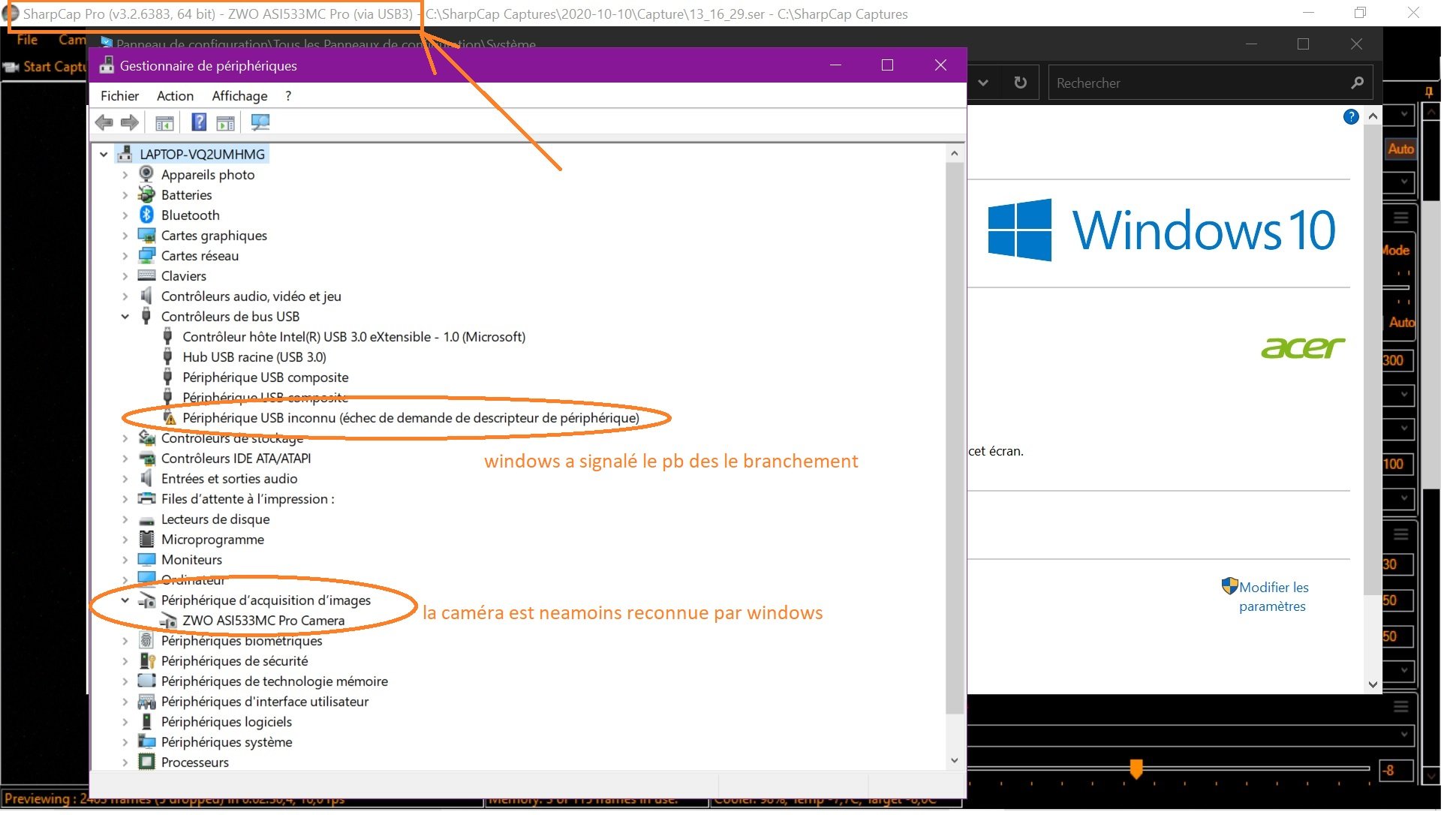Toggle the Auto button above the Mode label
The height and width of the screenshot is (815, 1456).
[1400, 149]
